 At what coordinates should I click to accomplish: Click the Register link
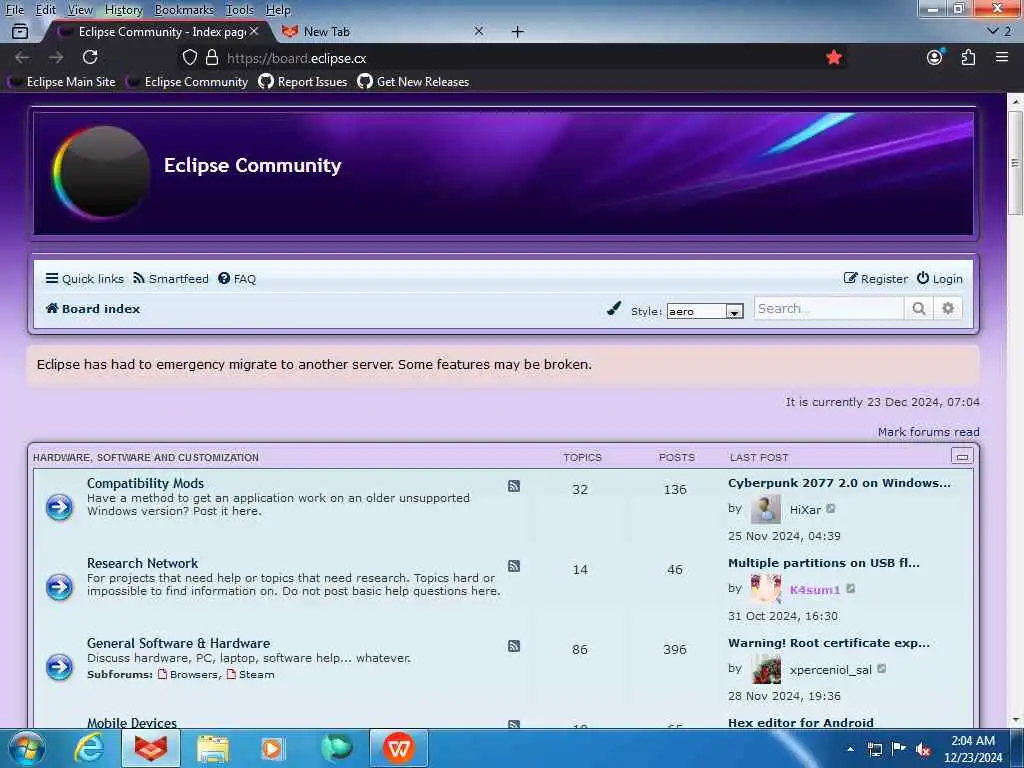pyautogui.click(x=876, y=279)
